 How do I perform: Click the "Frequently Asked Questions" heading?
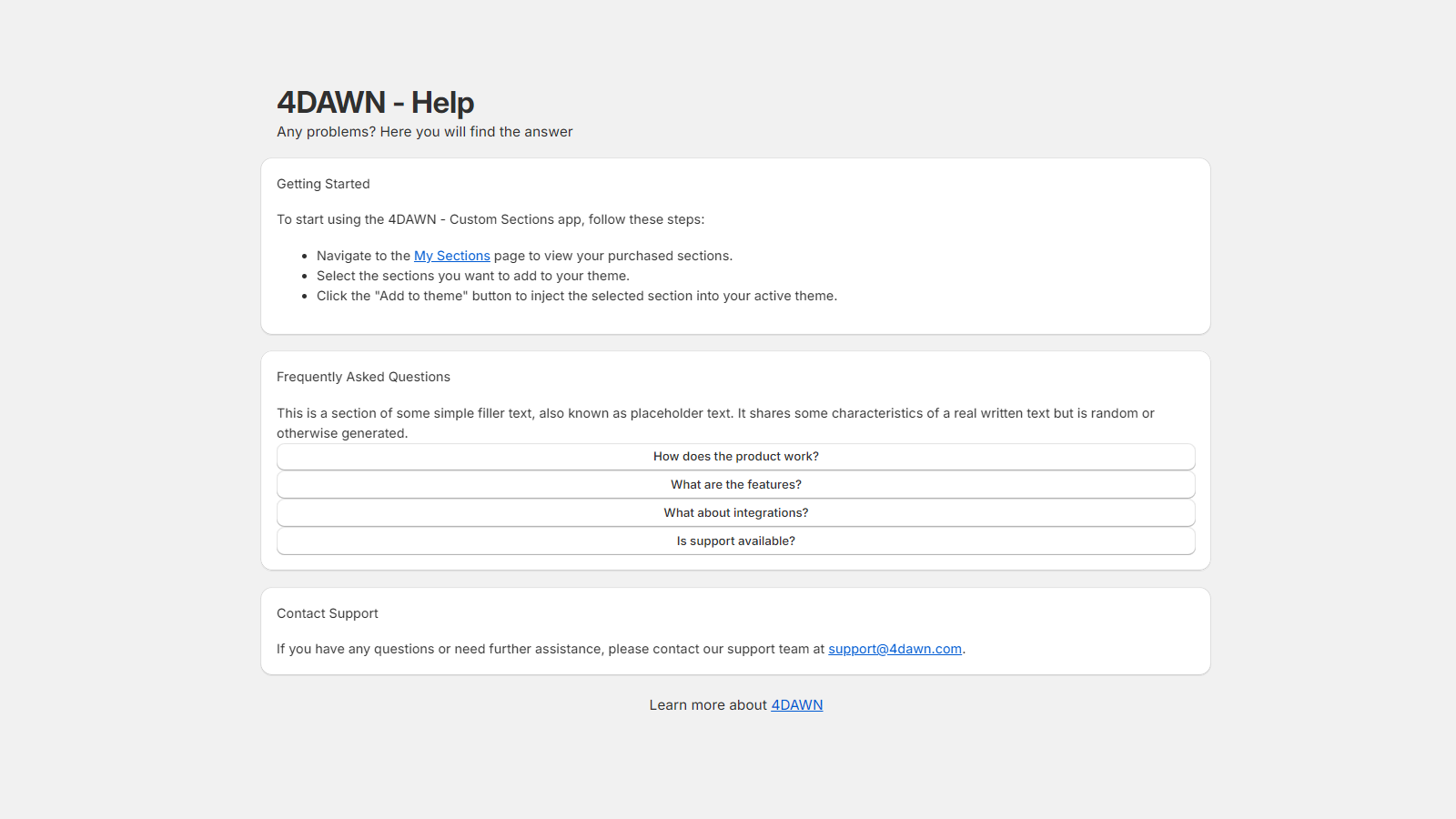(363, 377)
